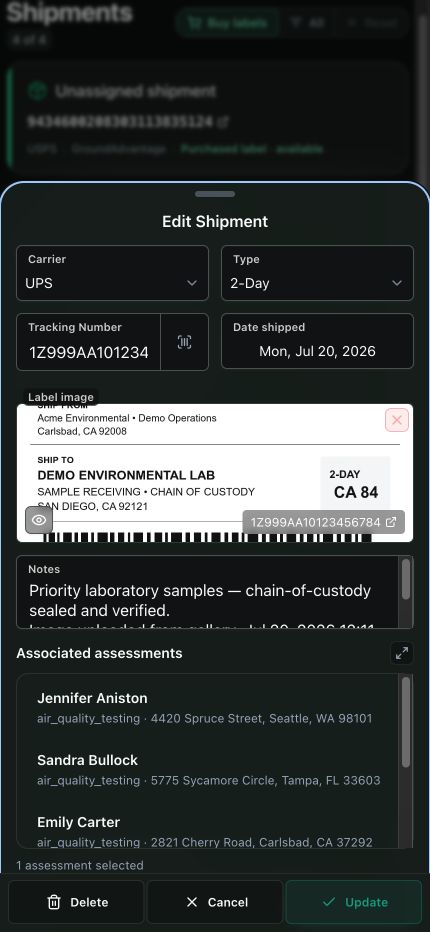Select the Jennifer Aniston assessment
This screenshot has height=932, width=430.
[209, 707]
